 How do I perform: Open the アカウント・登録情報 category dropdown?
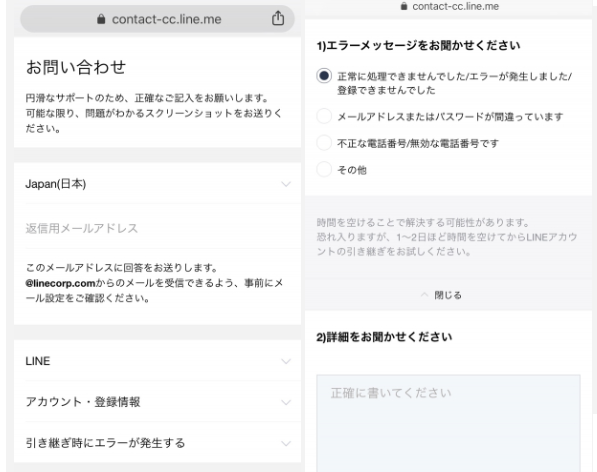click(x=158, y=402)
